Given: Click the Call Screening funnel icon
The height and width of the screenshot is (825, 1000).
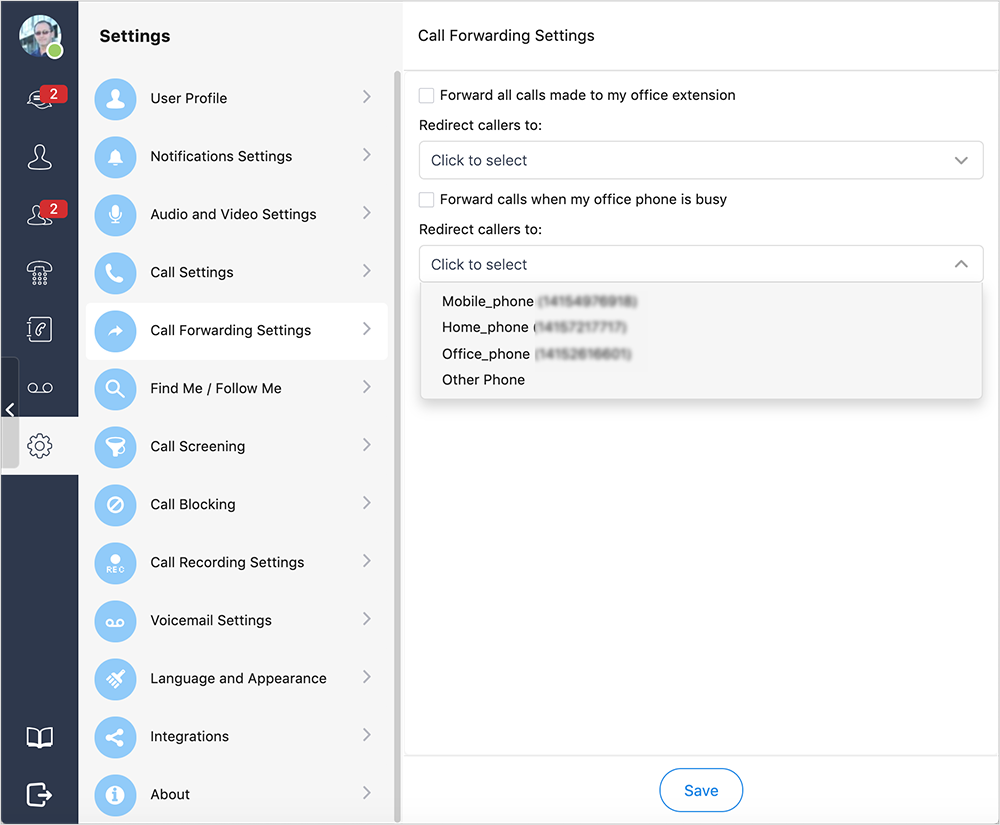Looking at the screenshot, I should pos(115,447).
